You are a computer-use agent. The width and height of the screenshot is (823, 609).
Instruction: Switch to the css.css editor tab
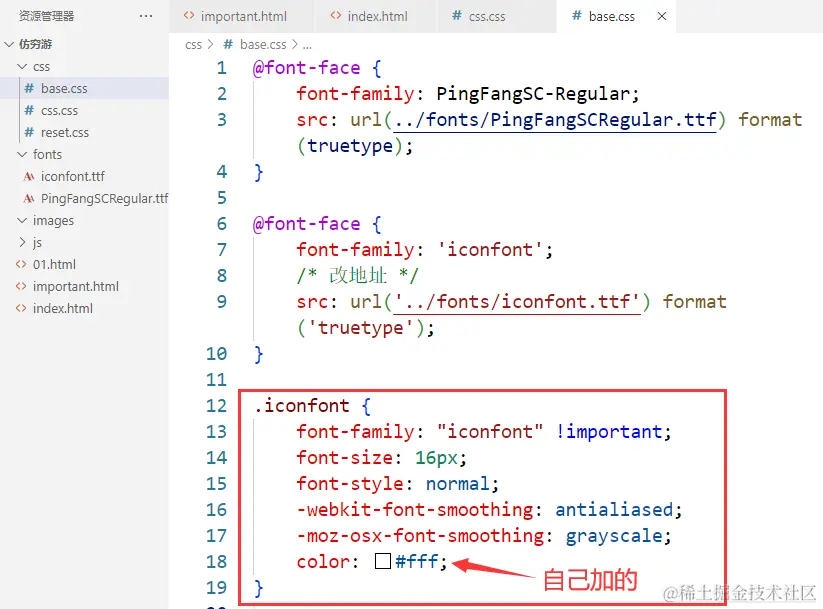pos(497,16)
